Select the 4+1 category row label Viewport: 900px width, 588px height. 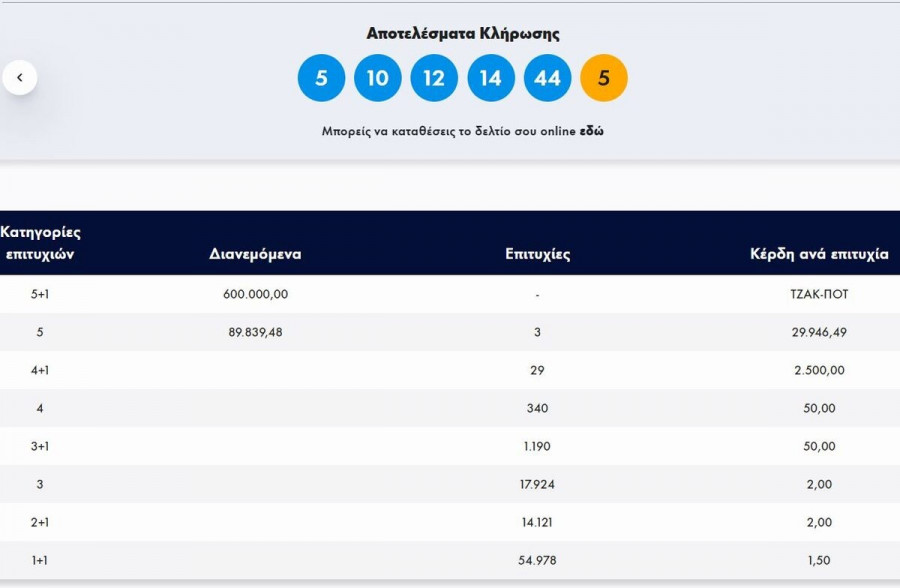40,370
